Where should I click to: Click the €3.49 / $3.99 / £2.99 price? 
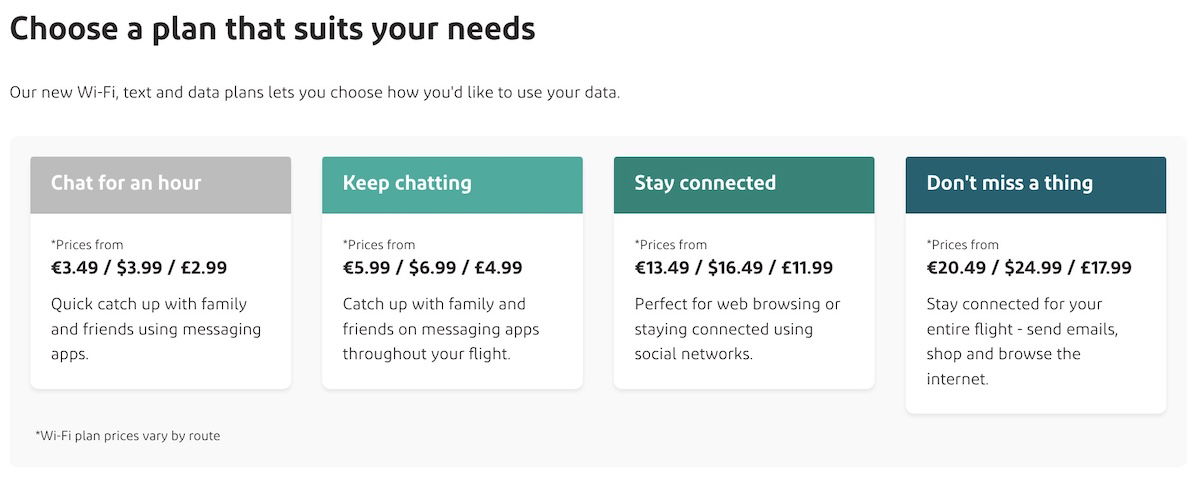[139, 268]
